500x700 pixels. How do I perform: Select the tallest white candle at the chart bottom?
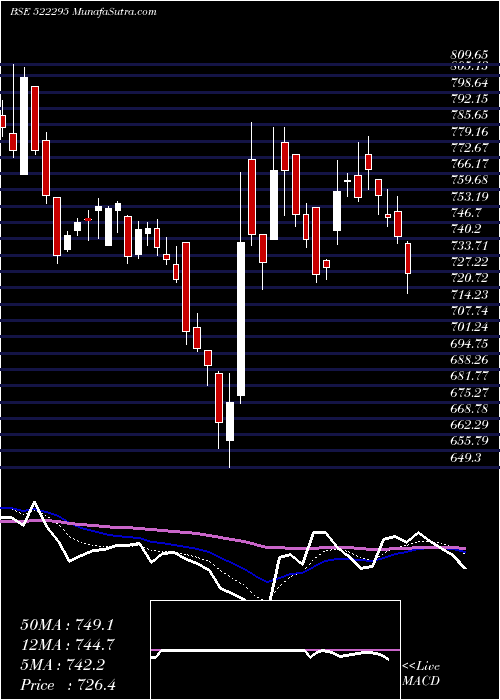coord(241,319)
